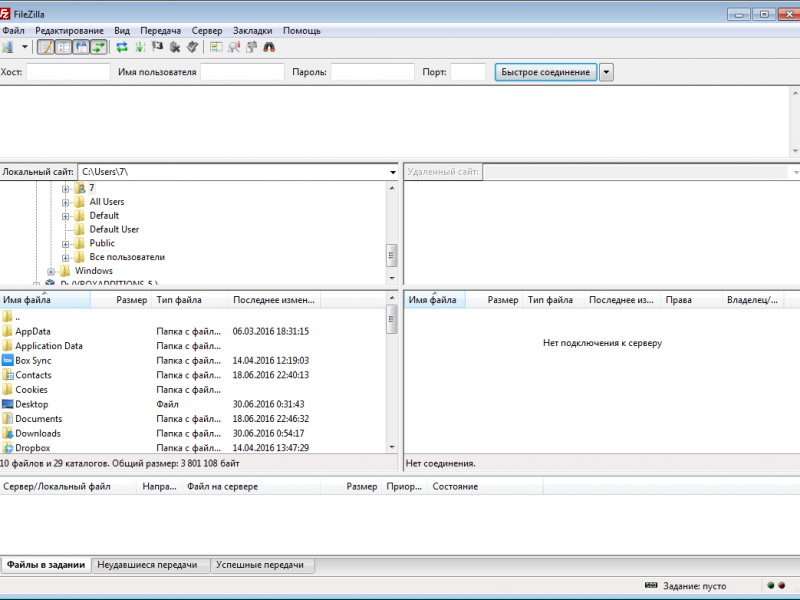Toggle the remote directory tree display
The width and height of the screenshot is (800, 600).
point(82,47)
